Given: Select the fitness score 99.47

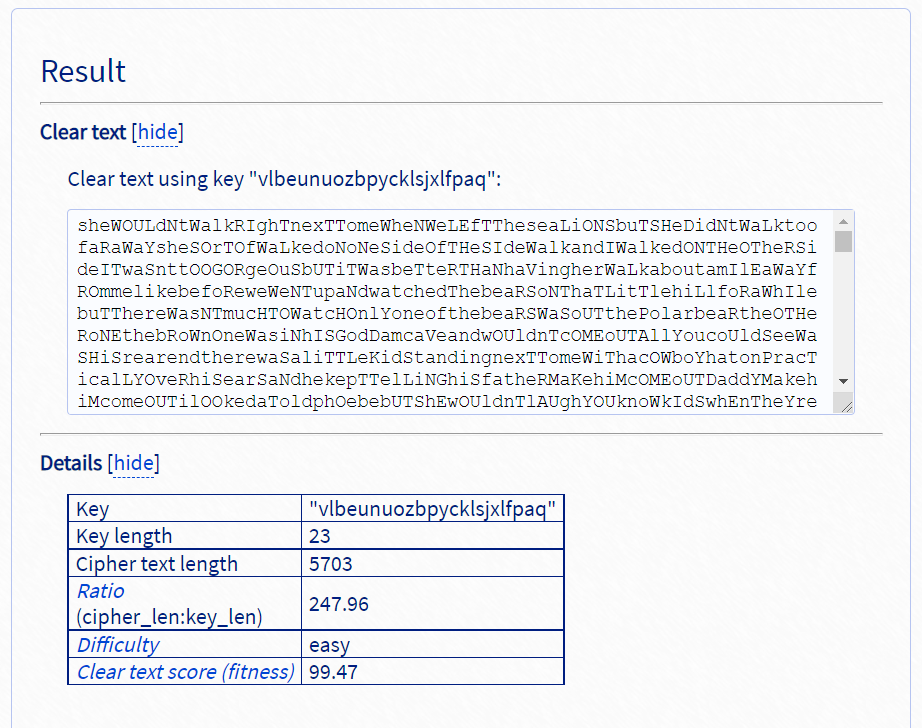Looking at the screenshot, I should 333,672.
